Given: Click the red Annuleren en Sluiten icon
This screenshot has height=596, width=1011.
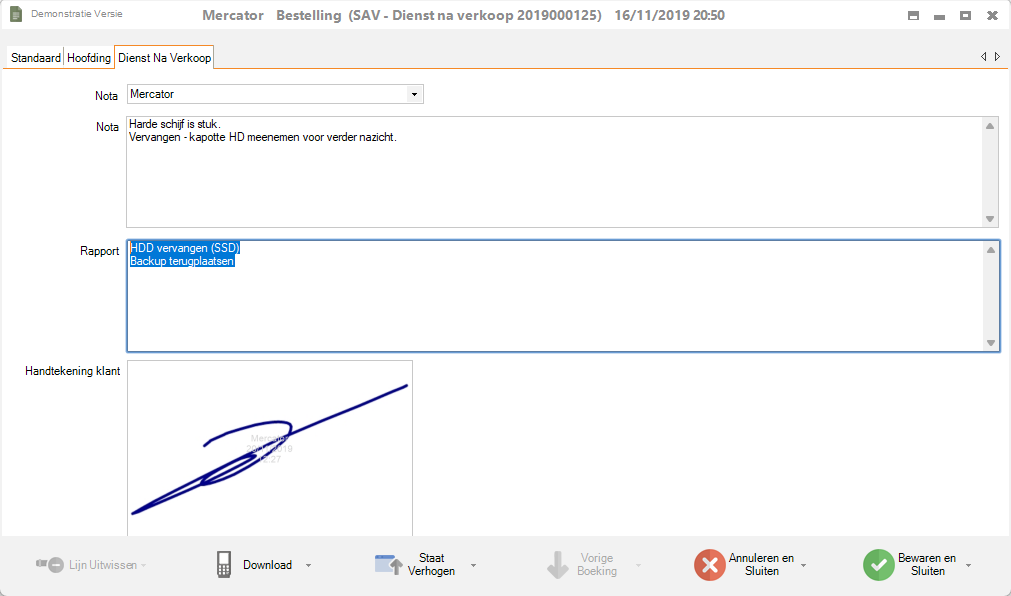Looking at the screenshot, I should click(709, 565).
